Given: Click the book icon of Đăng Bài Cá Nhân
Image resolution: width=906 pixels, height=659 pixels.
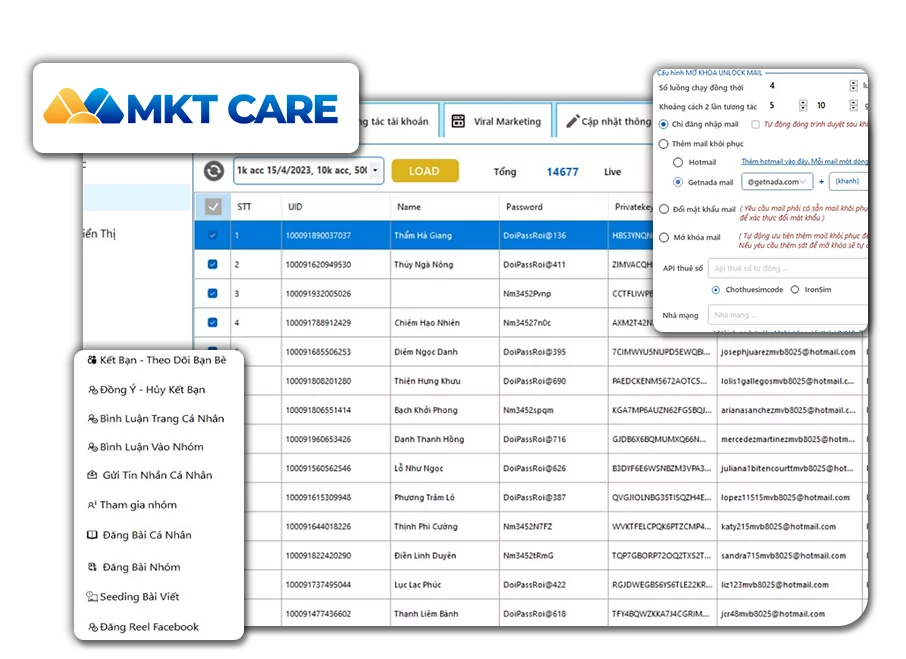Looking at the screenshot, I should point(92,535).
